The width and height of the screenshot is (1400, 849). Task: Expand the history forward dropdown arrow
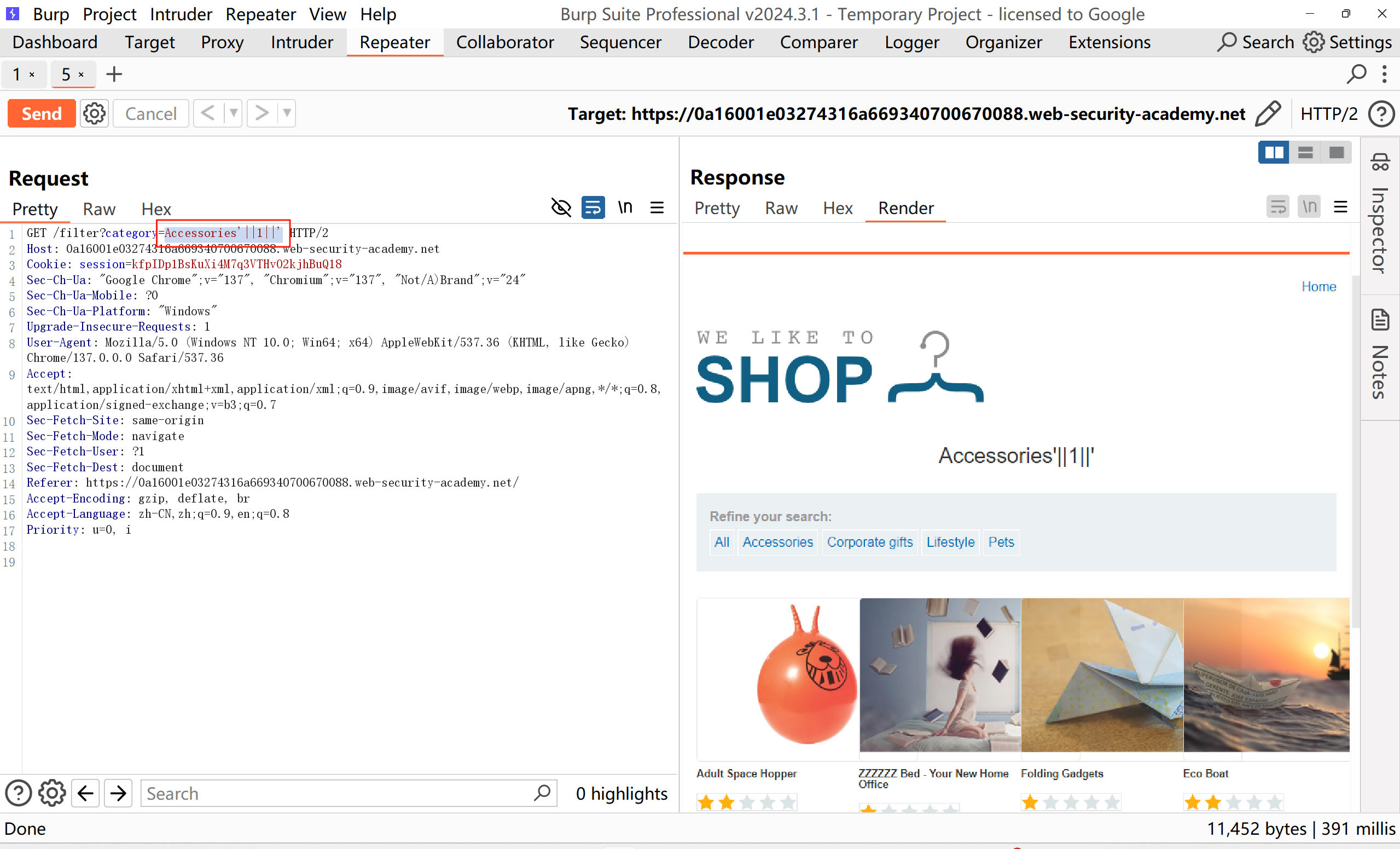coord(287,113)
